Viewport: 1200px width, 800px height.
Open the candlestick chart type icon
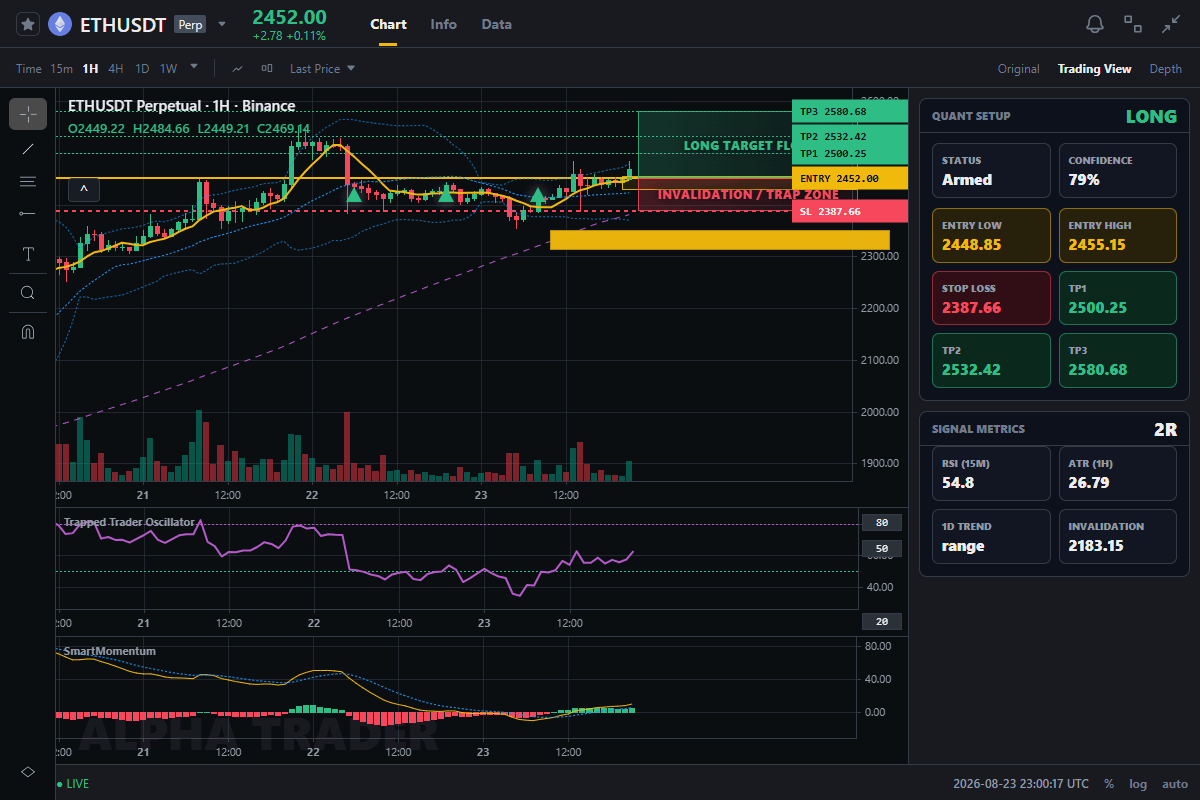(267, 69)
